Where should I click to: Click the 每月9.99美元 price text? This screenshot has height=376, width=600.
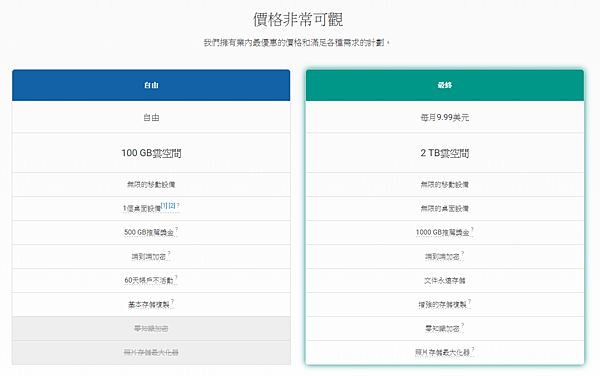(445, 118)
